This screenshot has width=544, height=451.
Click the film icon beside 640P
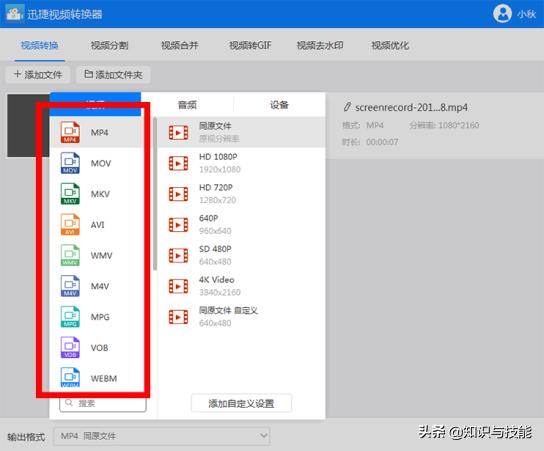tap(178, 225)
